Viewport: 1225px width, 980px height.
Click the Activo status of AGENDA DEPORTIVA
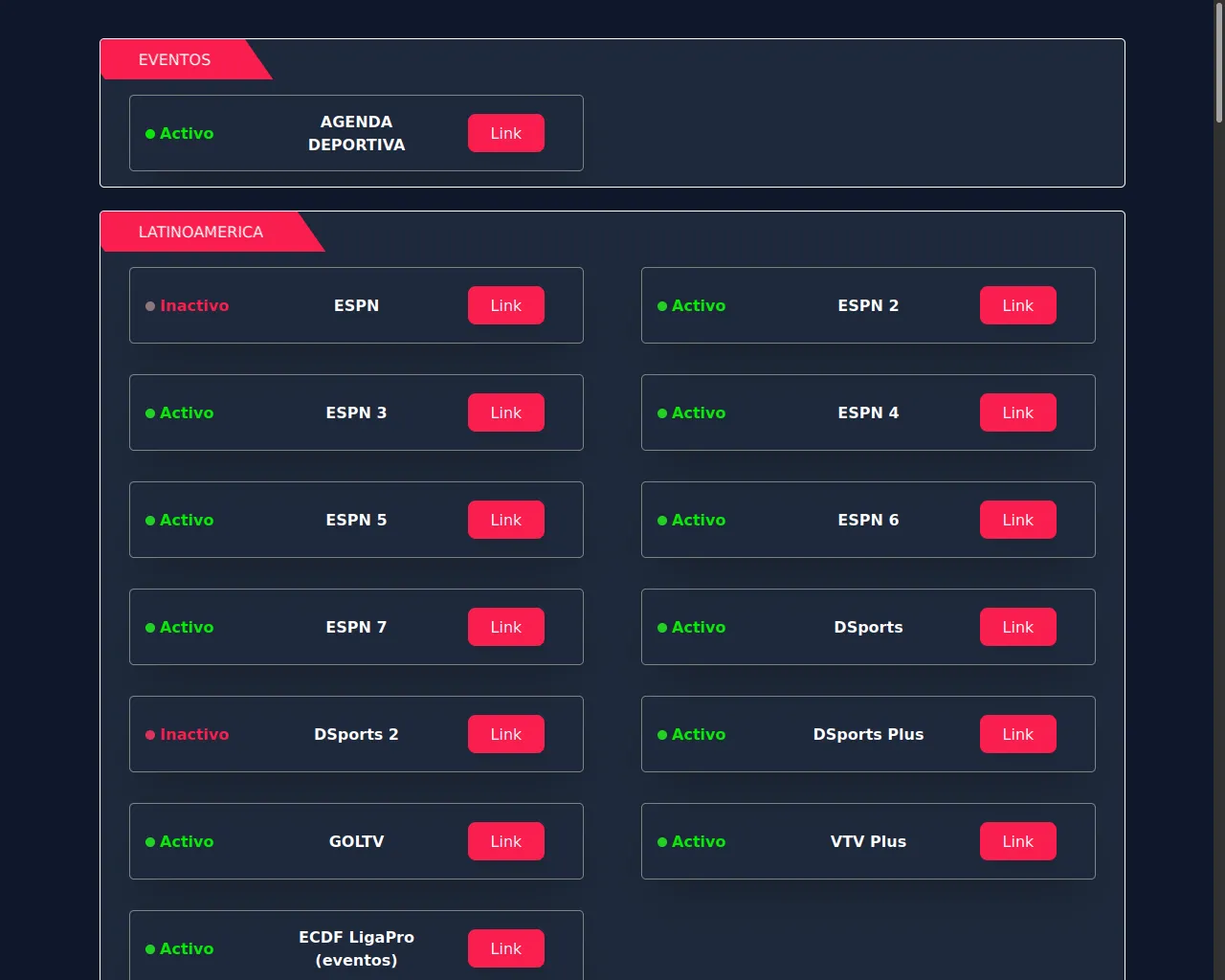tap(180, 133)
